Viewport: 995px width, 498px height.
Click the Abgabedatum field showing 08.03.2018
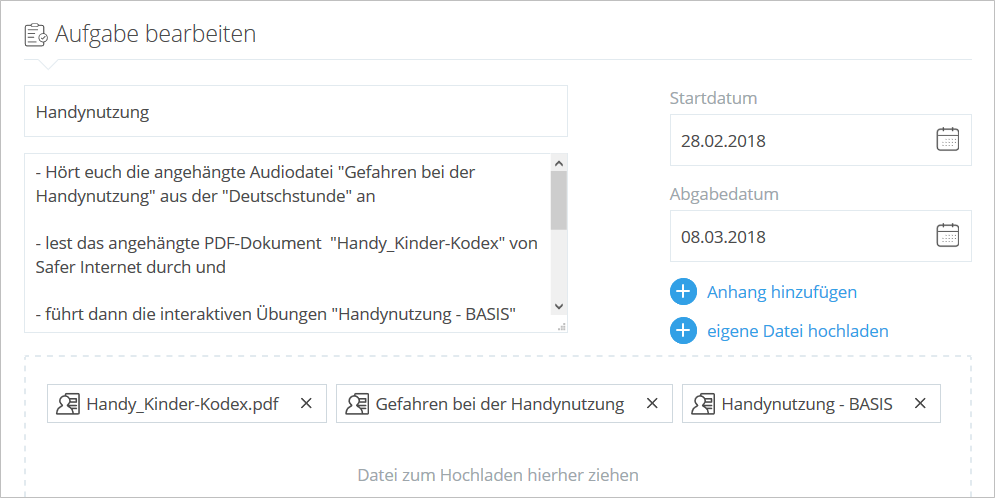coord(820,236)
